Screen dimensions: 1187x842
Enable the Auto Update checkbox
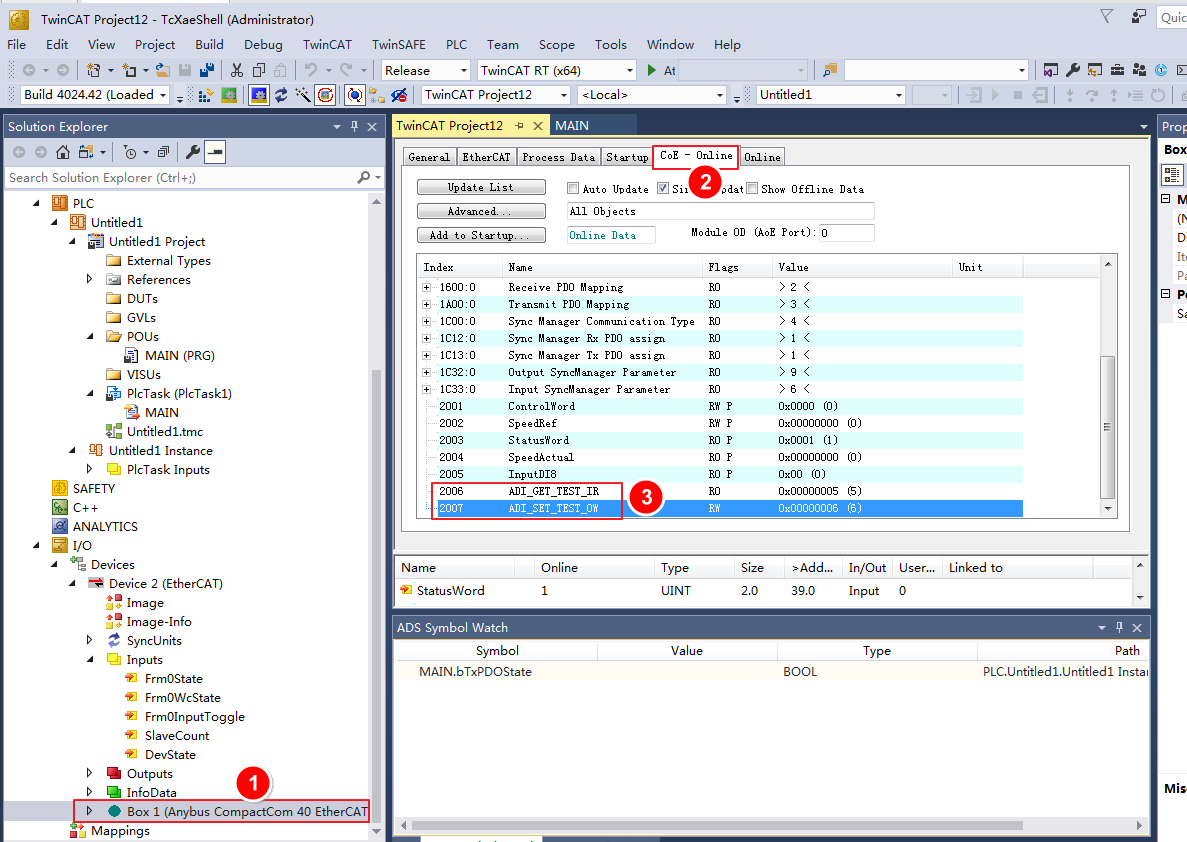[573, 189]
